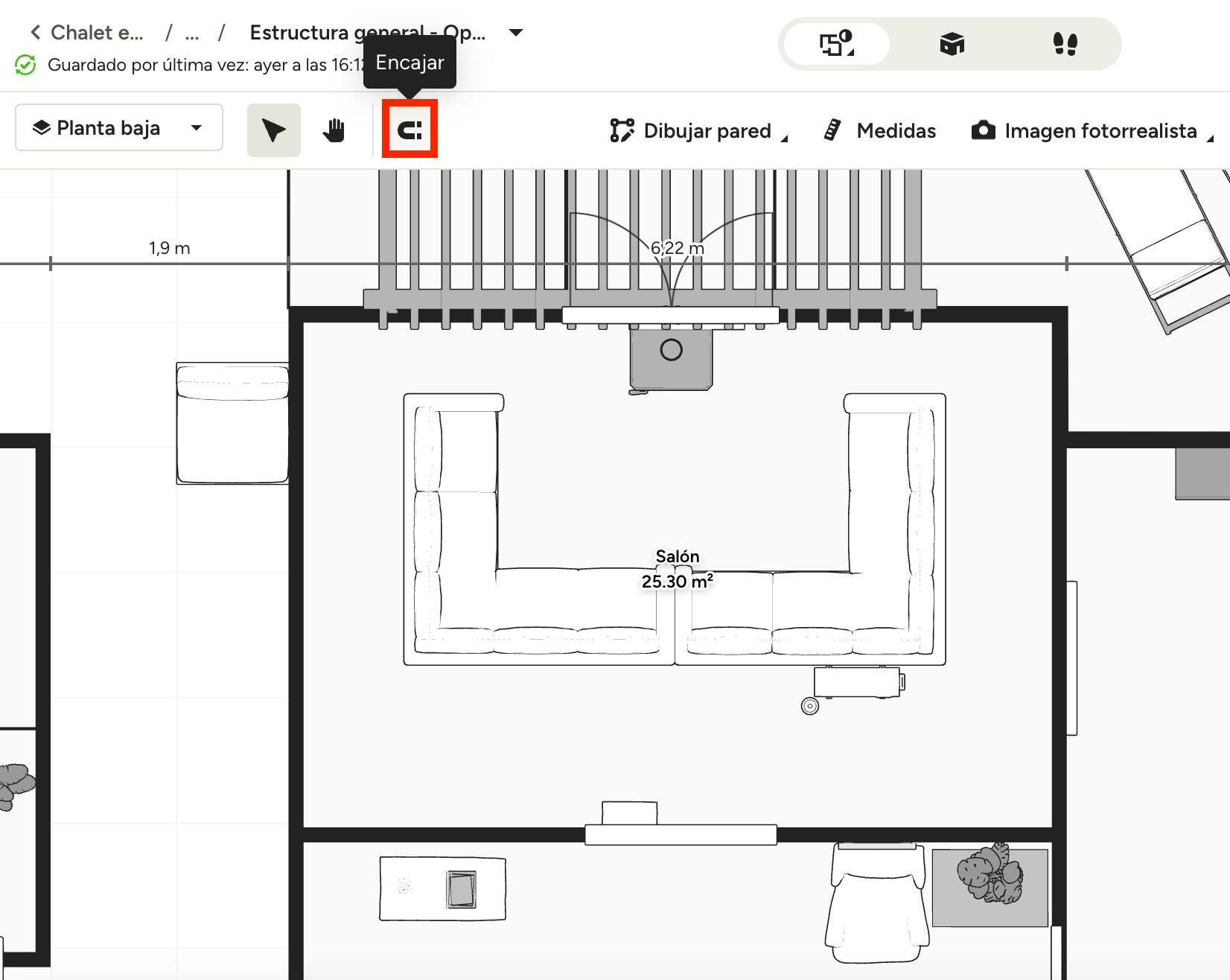Select the Salón room label

[677, 556]
